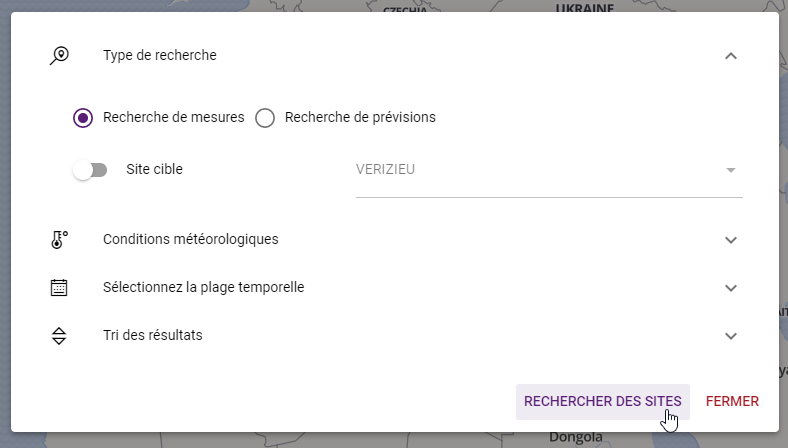Collapse the Type de recherche section
The width and height of the screenshot is (788, 448).
coord(731,55)
